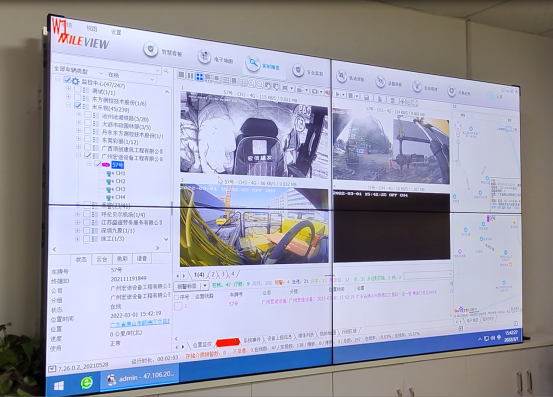The height and width of the screenshot is (397, 553).
Task: Click the blue location address link
Action: (140, 323)
